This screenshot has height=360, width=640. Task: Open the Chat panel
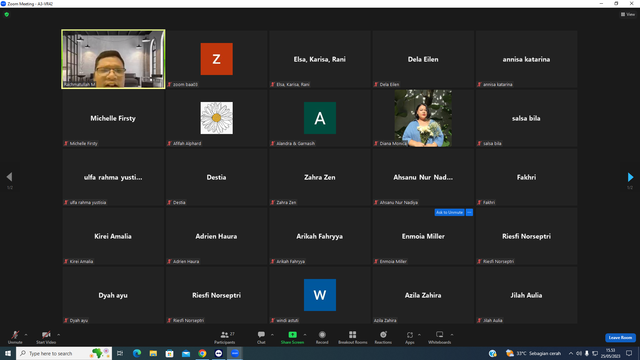pyautogui.click(x=261, y=337)
